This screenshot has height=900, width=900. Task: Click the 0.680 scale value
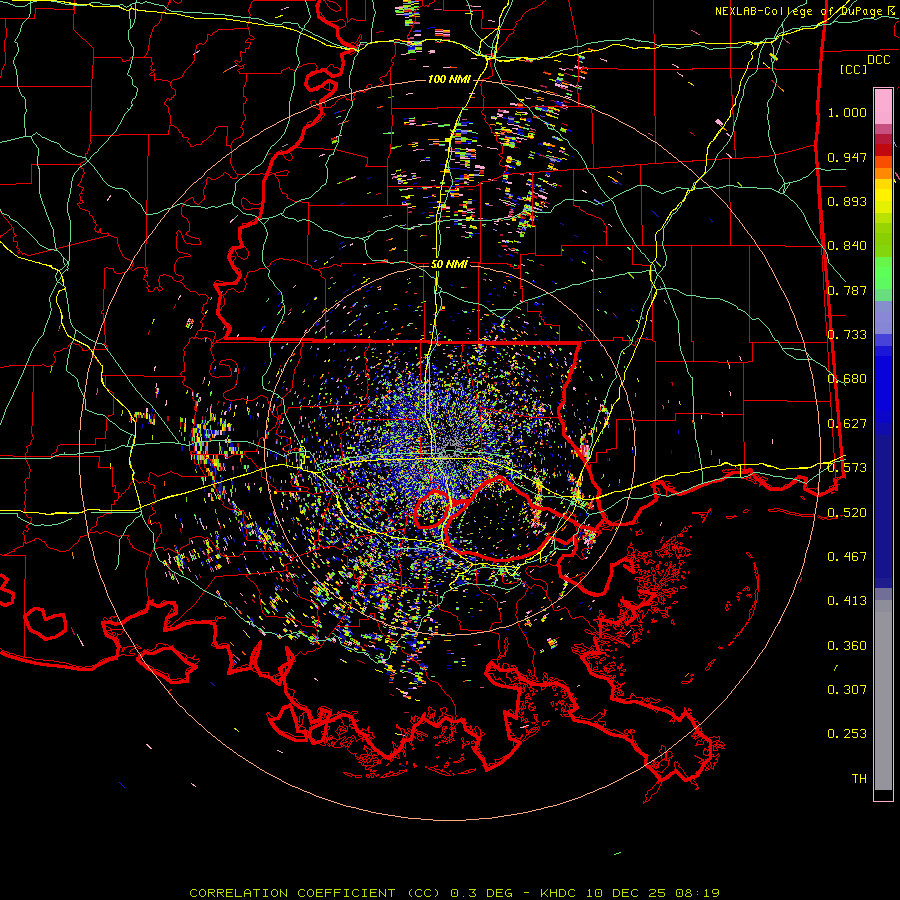click(847, 379)
